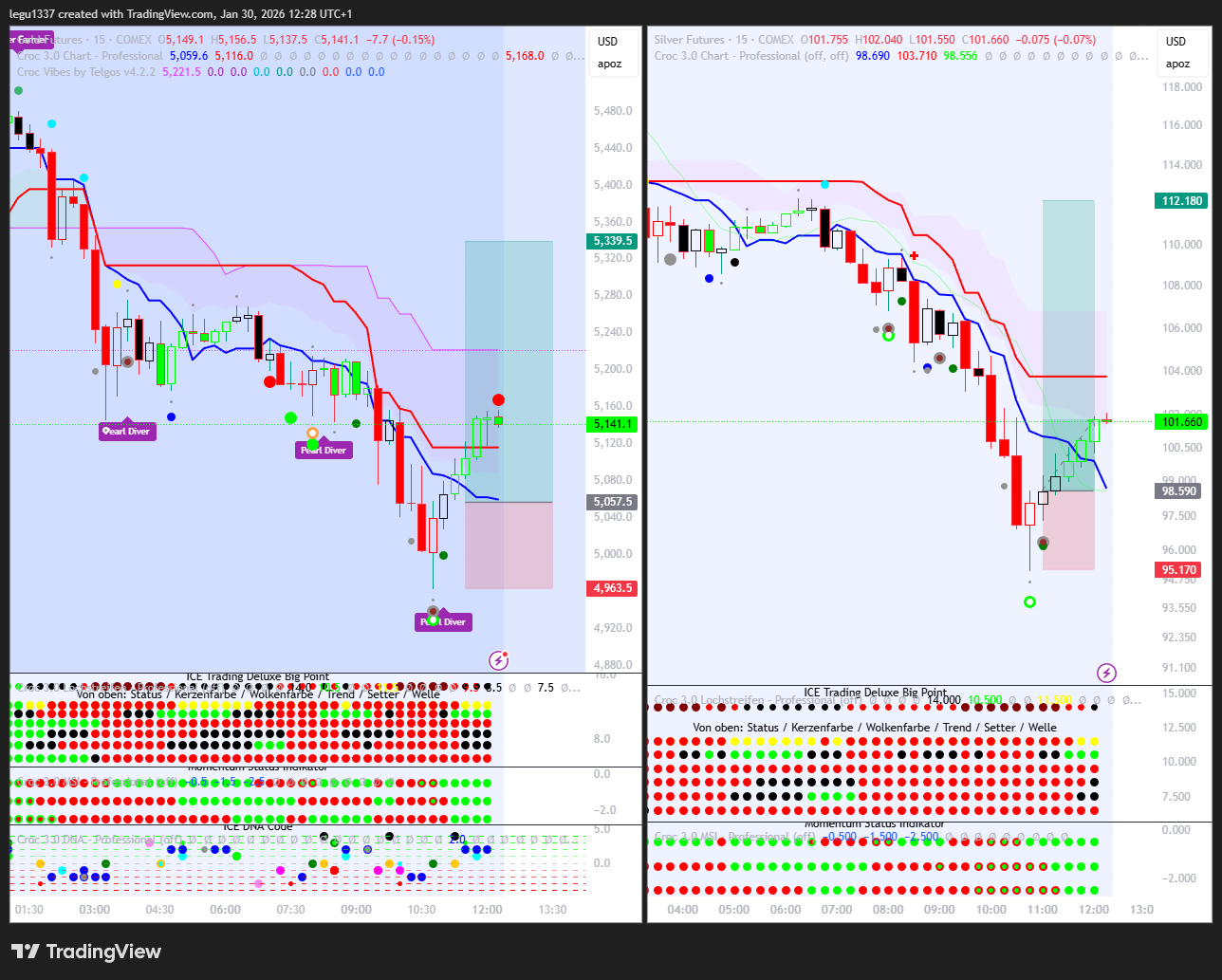The image size is (1222, 980).
Task: Click the cyan dot on silver chart's red line
Action: pyautogui.click(x=824, y=185)
